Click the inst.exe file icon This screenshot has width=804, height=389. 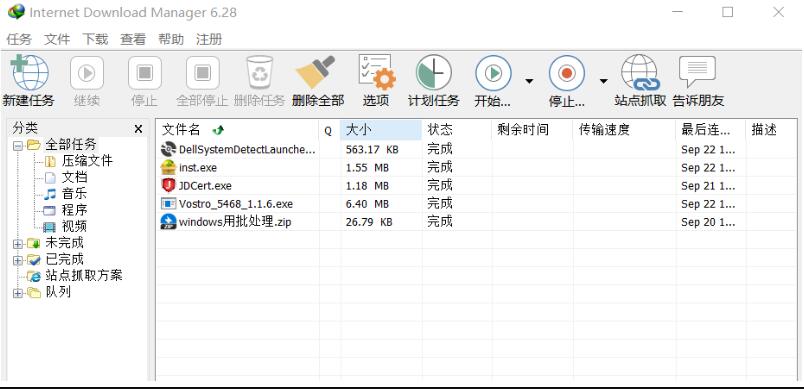pyautogui.click(x=168, y=167)
